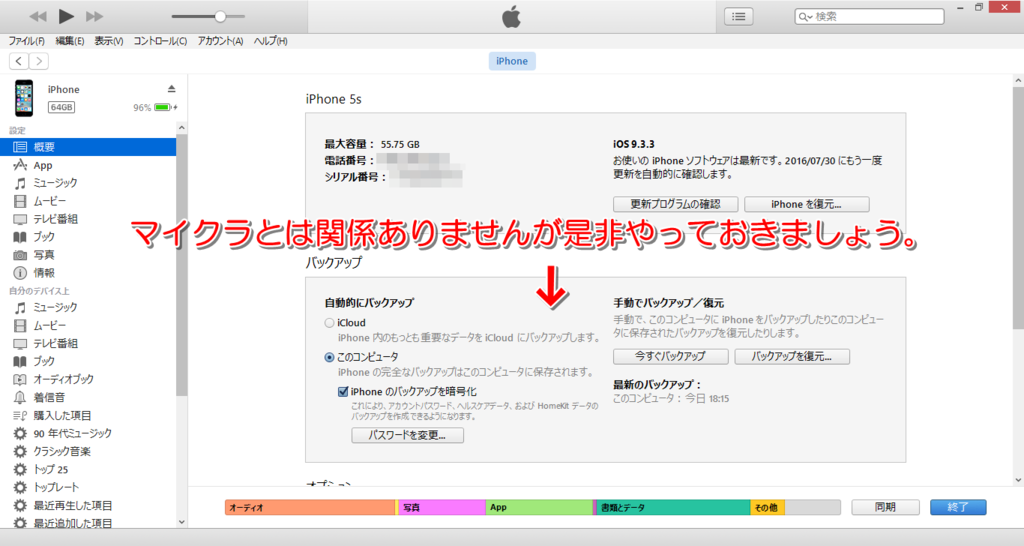Toggle iPhone のバックアップを暗号化 checkbox
The height and width of the screenshot is (546, 1024).
(343, 392)
